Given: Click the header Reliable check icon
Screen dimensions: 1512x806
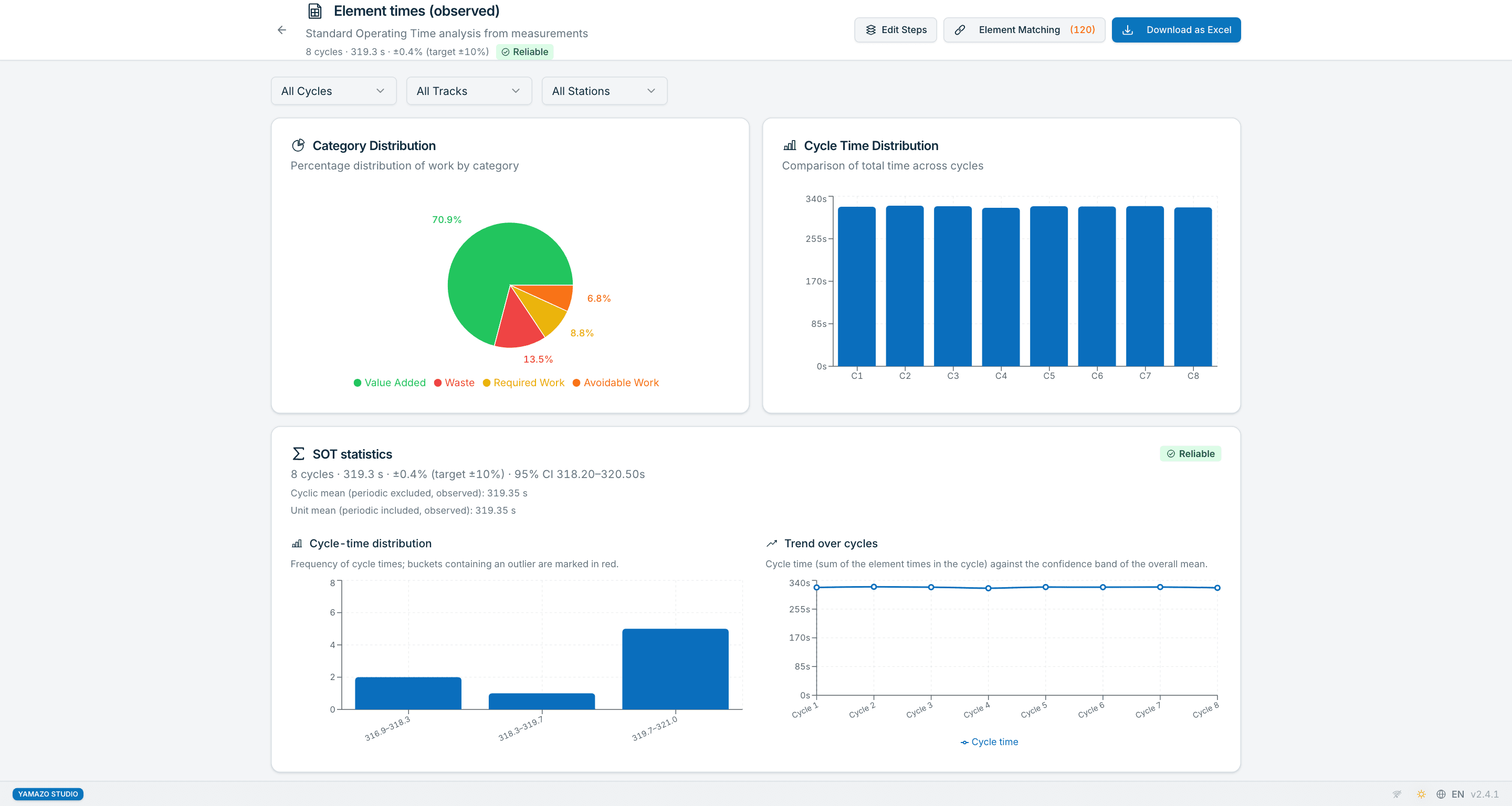Looking at the screenshot, I should coord(506,51).
